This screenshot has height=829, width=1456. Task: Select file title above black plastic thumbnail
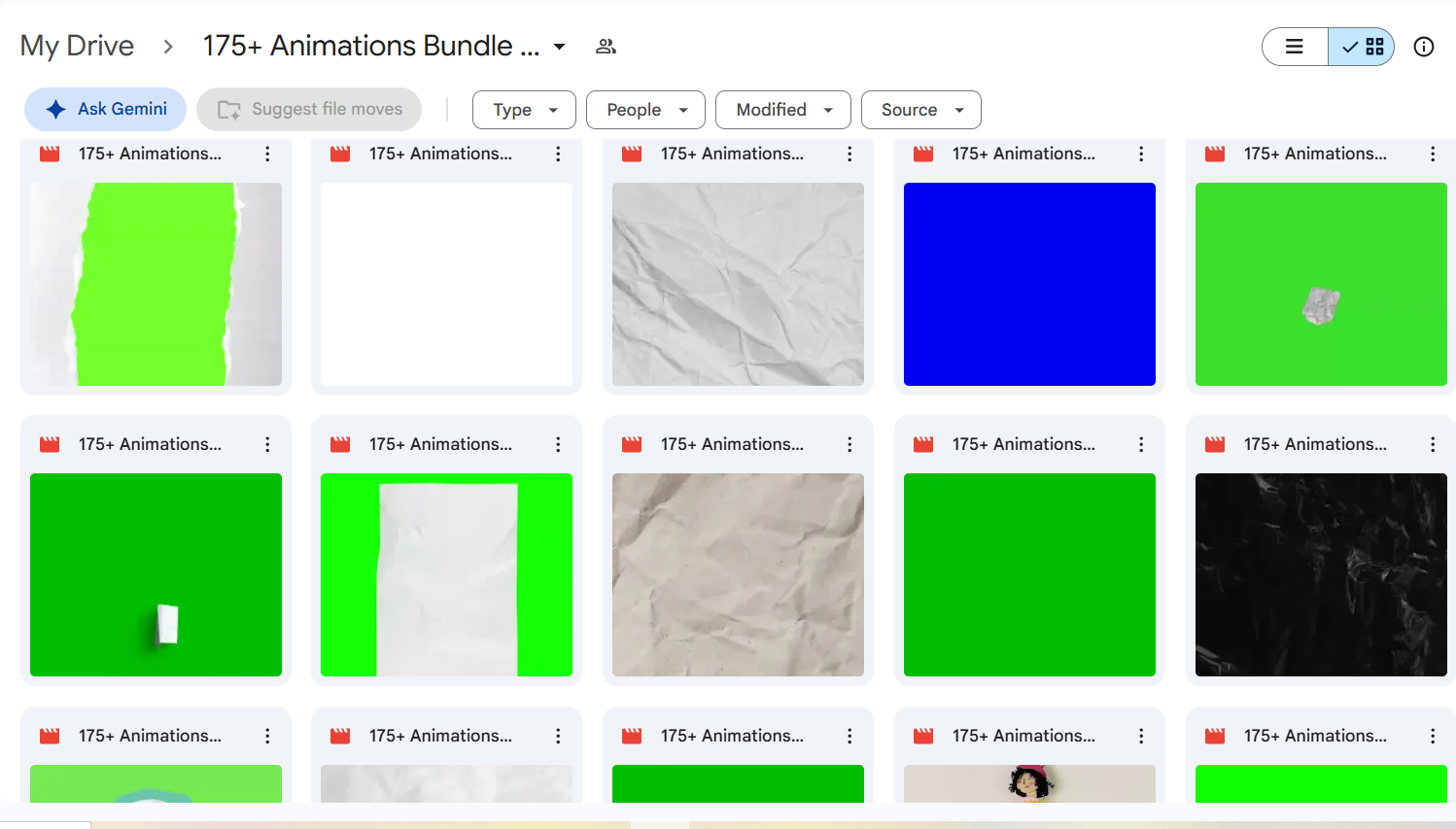1315,444
